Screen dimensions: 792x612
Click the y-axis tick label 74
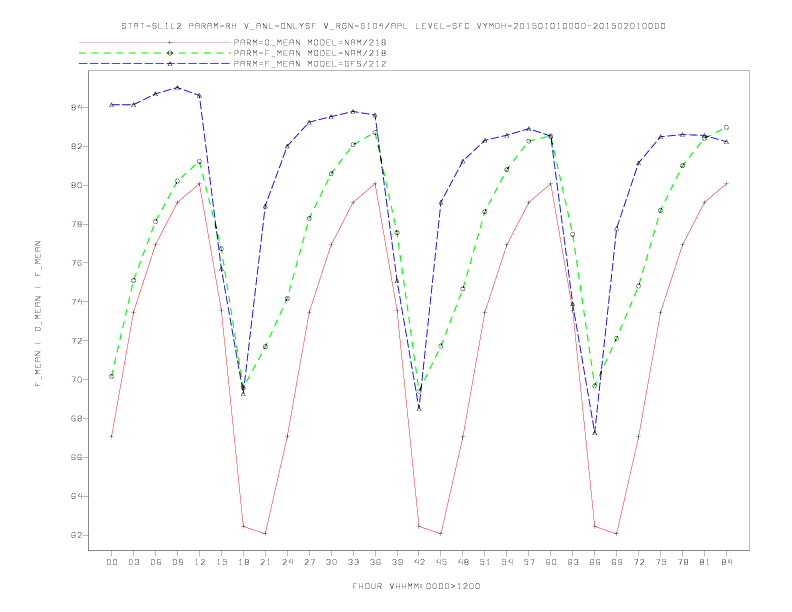tap(77, 302)
